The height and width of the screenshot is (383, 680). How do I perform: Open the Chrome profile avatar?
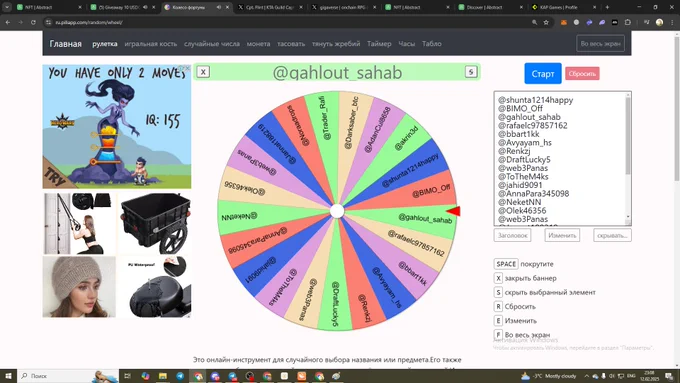pyautogui.click(x=659, y=22)
